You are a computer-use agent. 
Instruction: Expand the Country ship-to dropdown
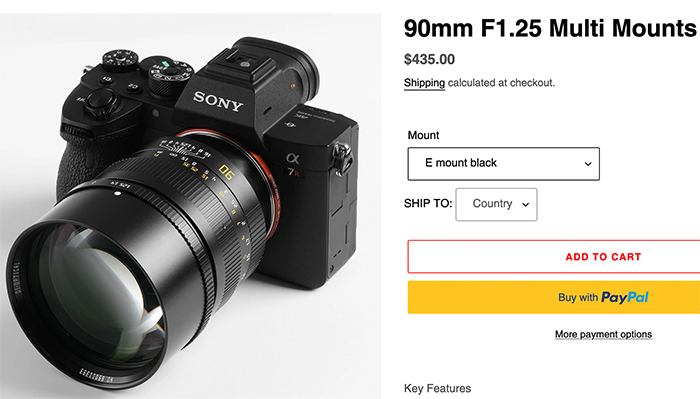tap(496, 204)
